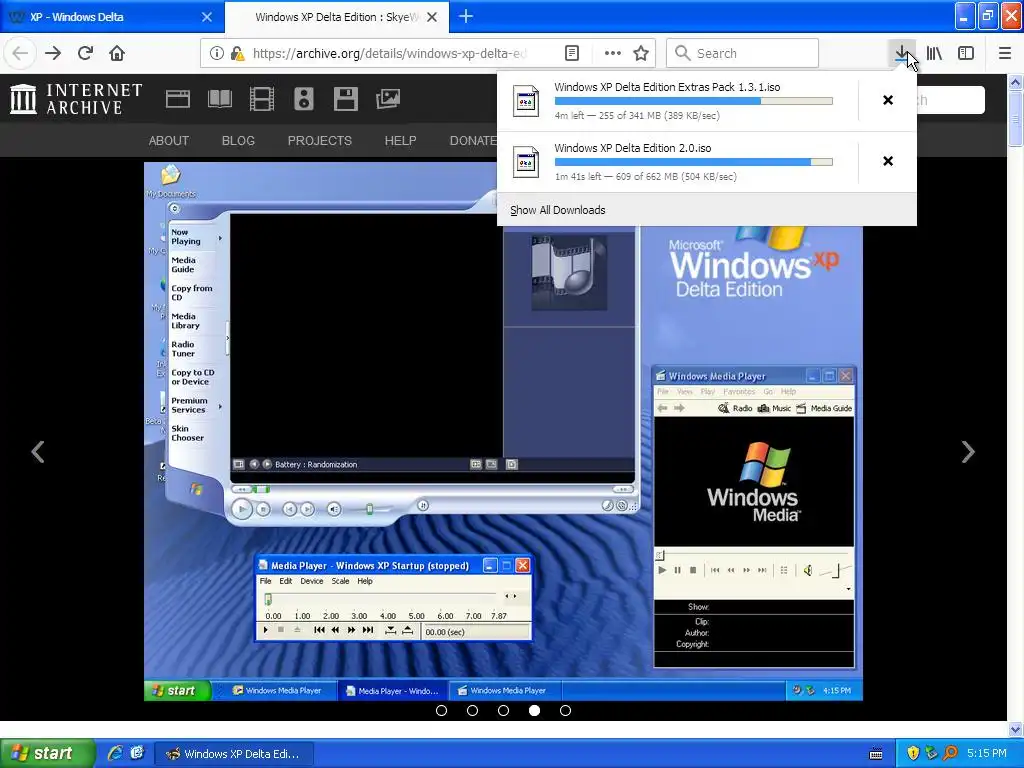Click the browser Search field

click(743, 53)
